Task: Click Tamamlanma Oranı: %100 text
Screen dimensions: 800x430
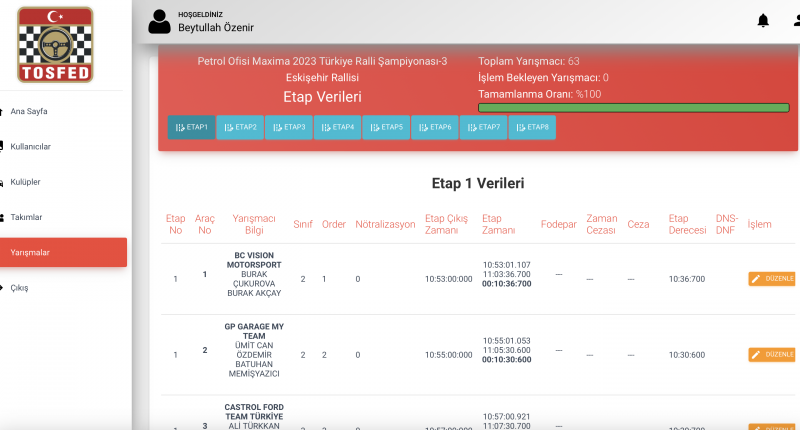Action: pos(539,94)
